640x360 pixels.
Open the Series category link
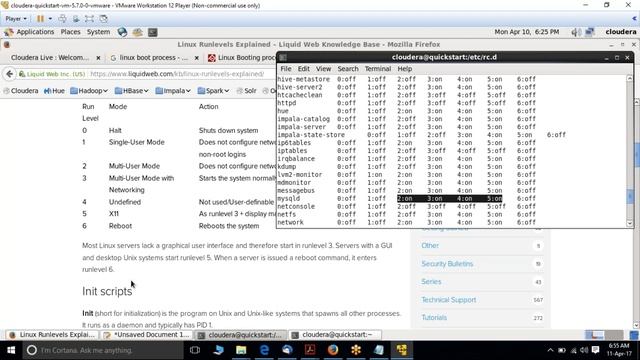(431, 282)
